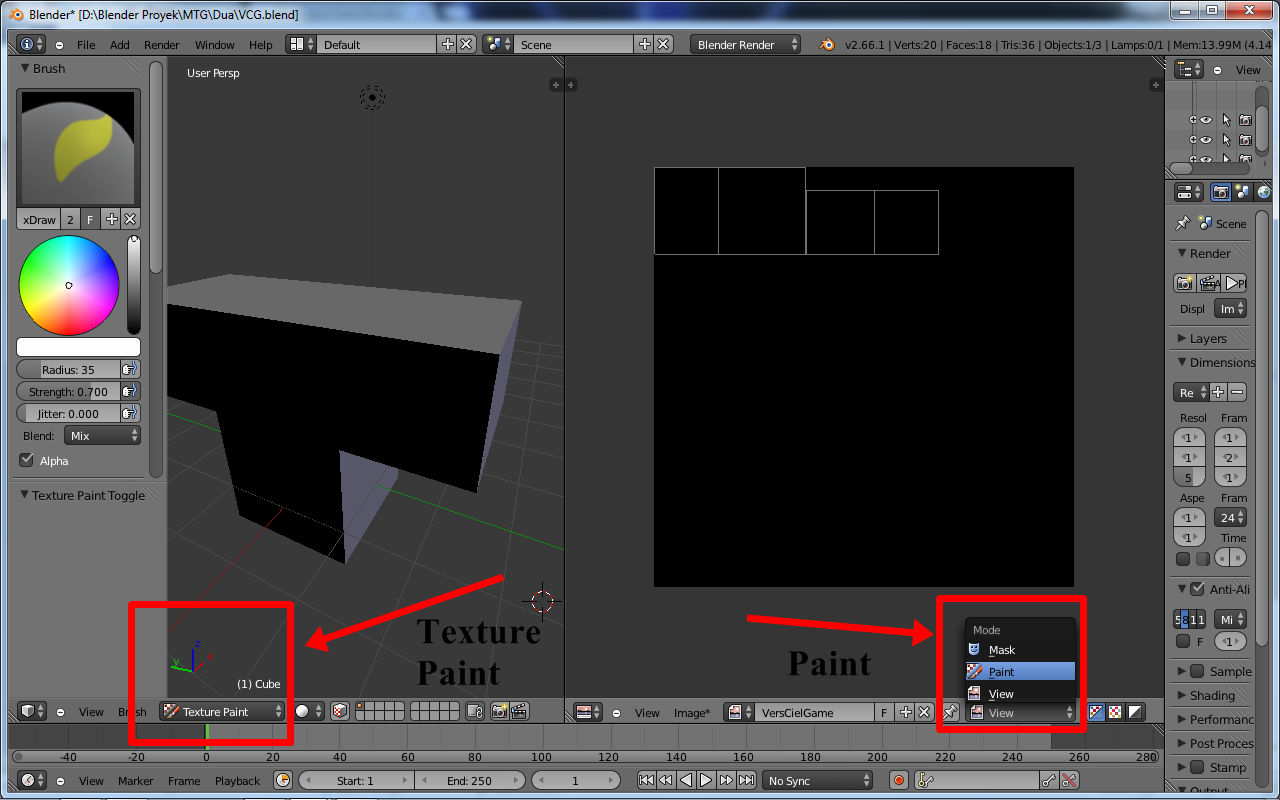
Task: Toggle the Alpha checkbox in the Brush panel
Action: tap(24, 460)
